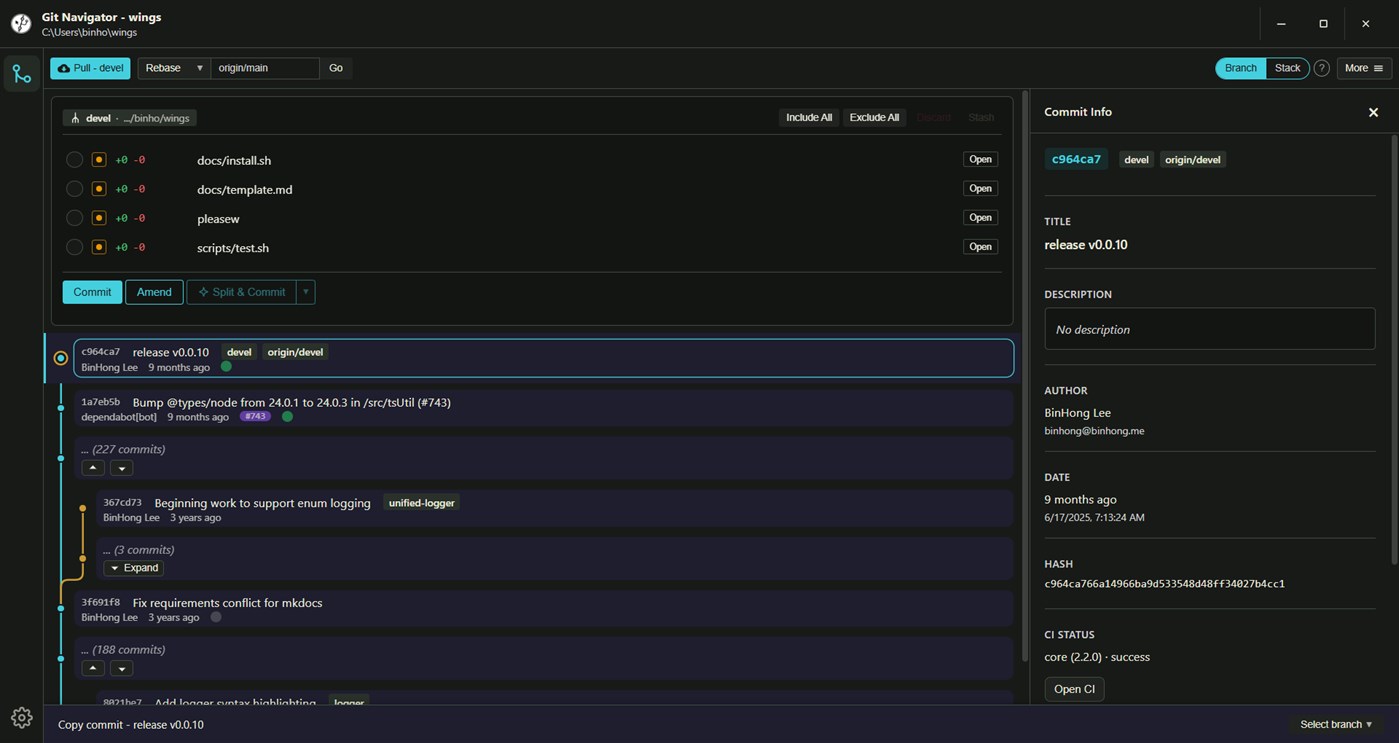Expand downward in the 188 commits group

(x=121, y=668)
